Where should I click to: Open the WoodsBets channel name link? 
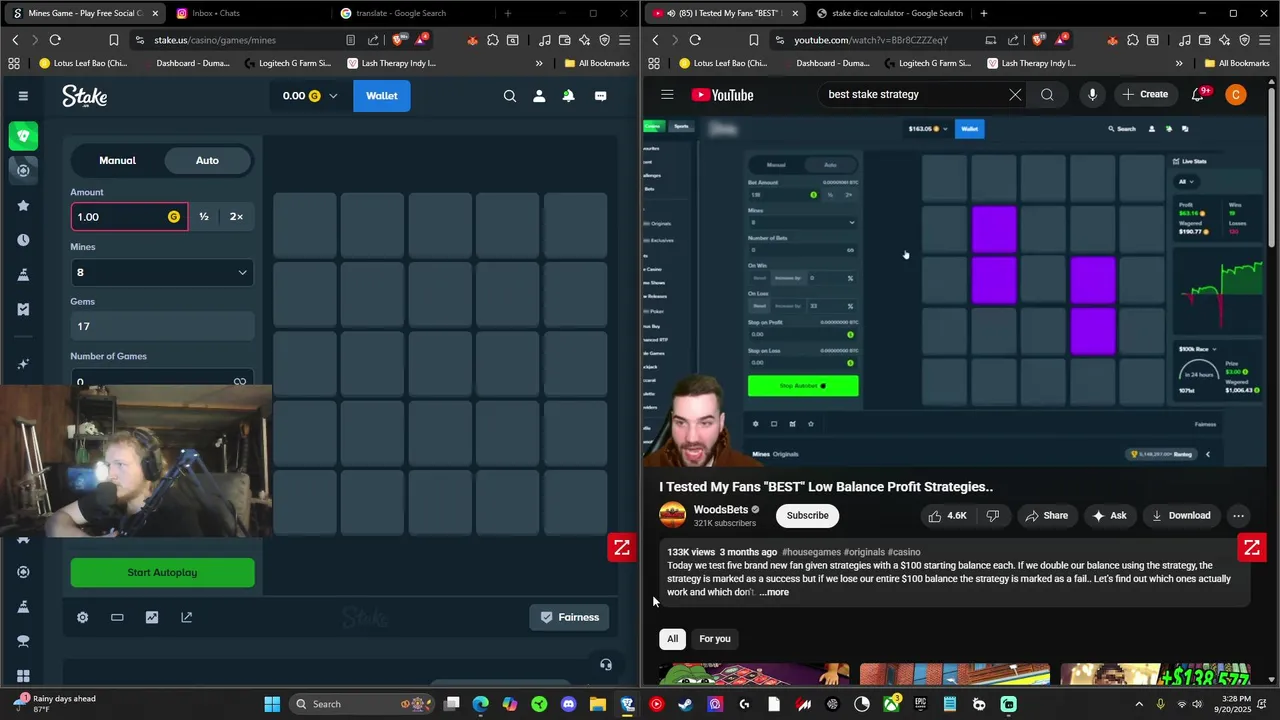coord(721,510)
